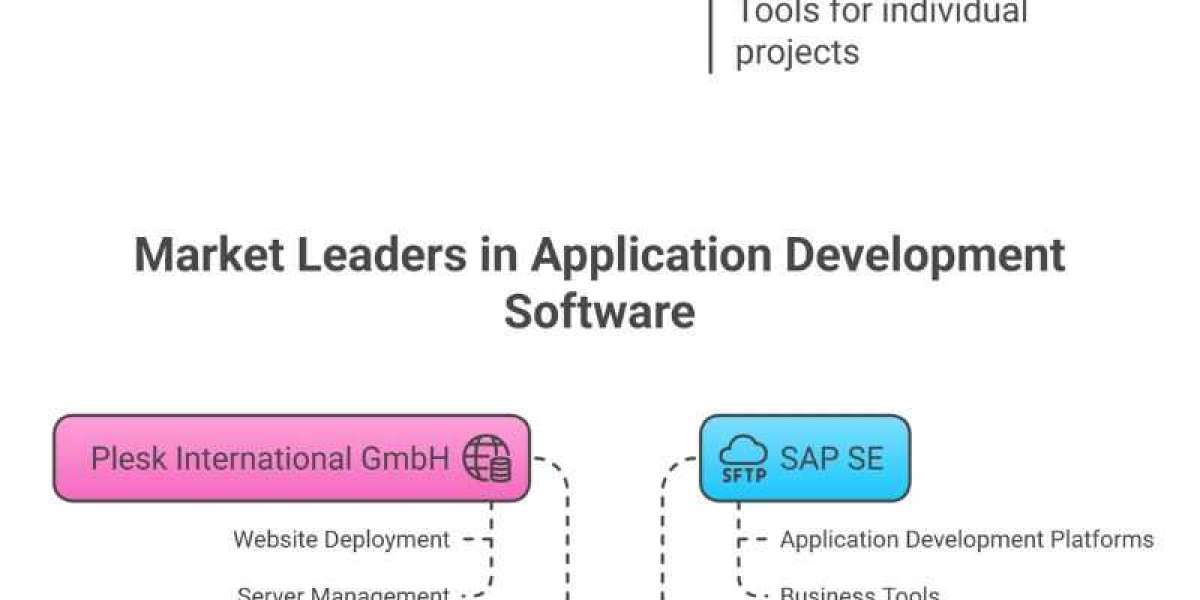Click the 'Application Development Platforms' label

pos(967,540)
